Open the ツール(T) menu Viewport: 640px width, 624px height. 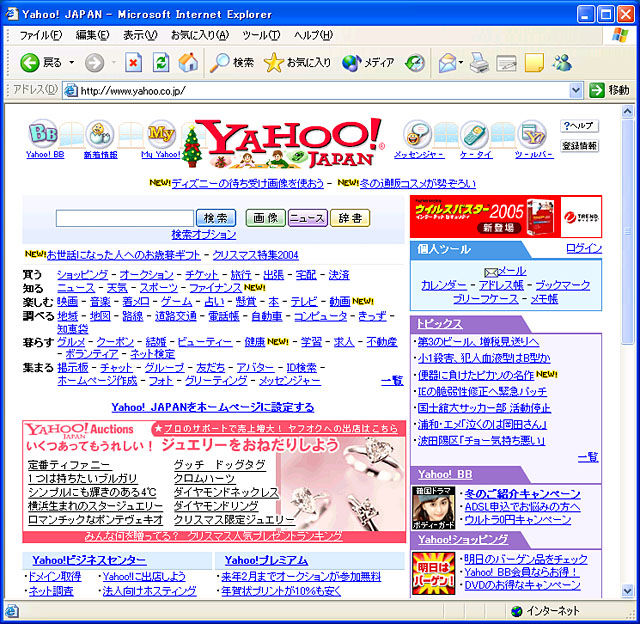[x=261, y=35]
